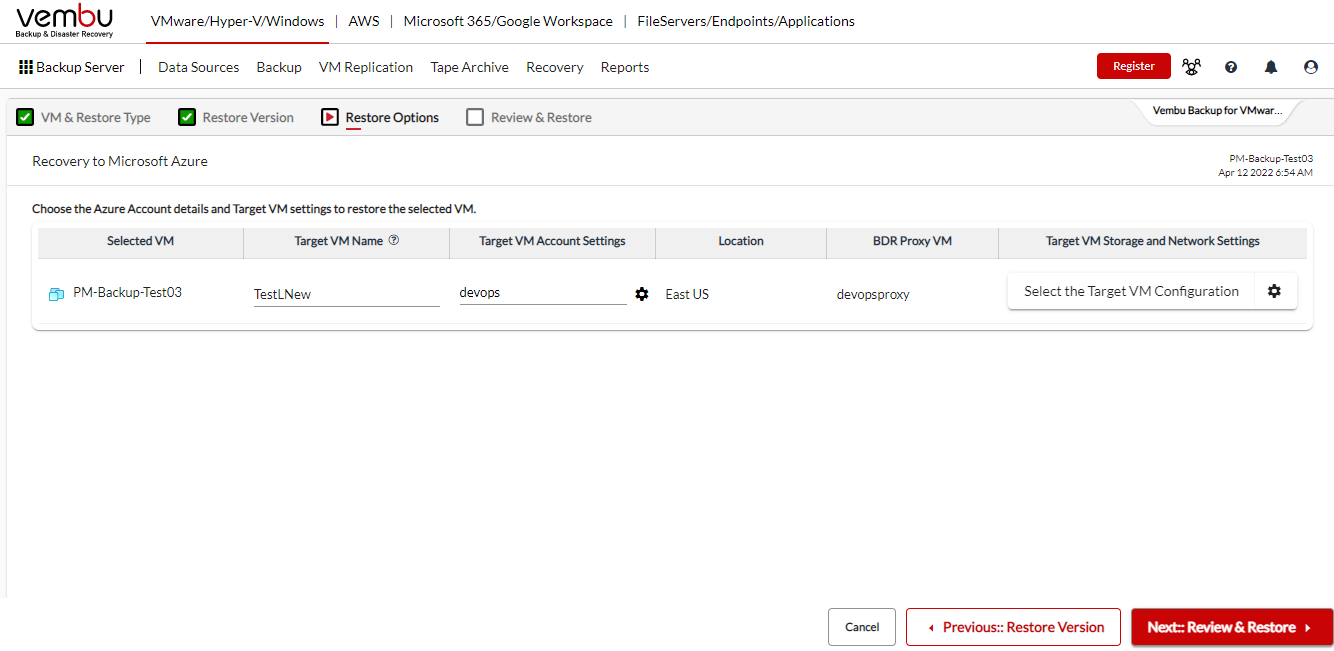Click the PM-Backup-Test03 VM name
The height and width of the screenshot is (651, 1334).
point(127,293)
